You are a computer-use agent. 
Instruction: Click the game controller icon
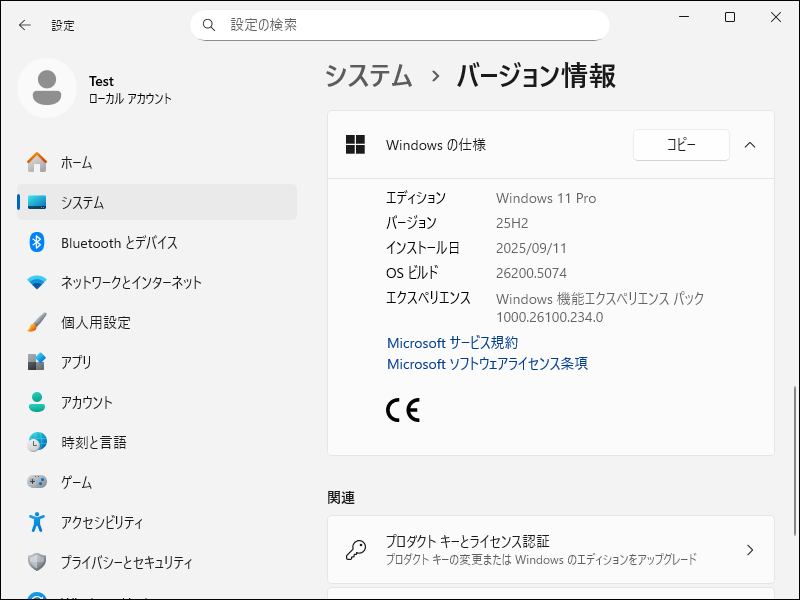pyautogui.click(x=37, y=482)
